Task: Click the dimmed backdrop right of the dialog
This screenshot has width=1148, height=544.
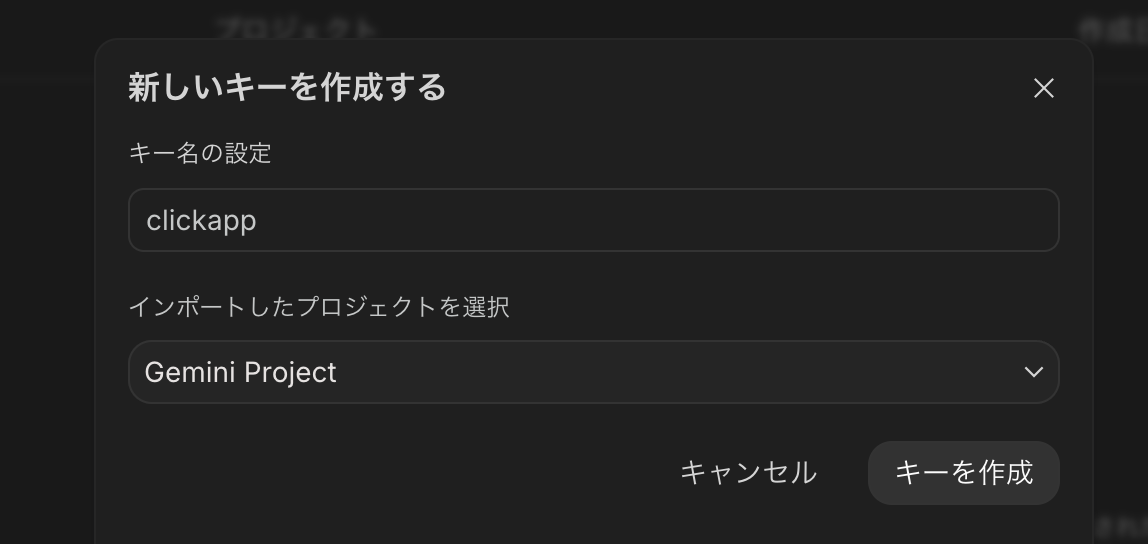Action: click(1121, 300)
